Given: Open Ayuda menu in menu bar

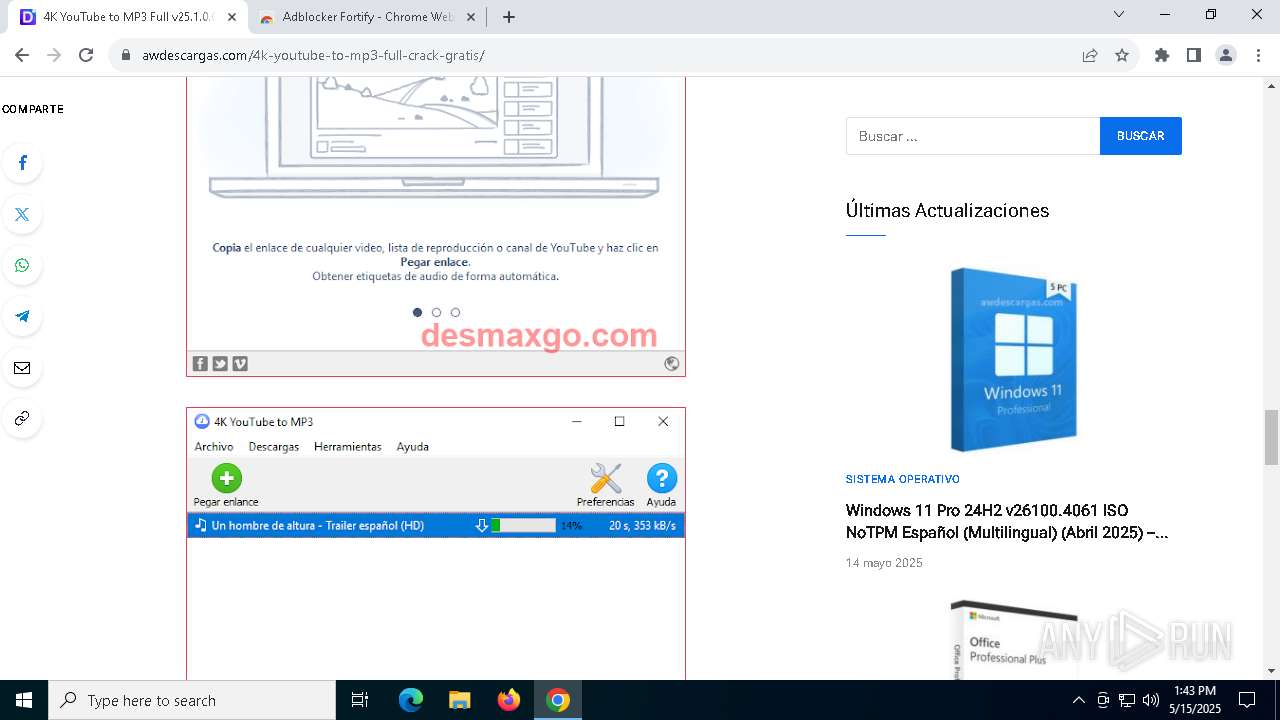Looking at the screenshot, I should [x=412, y=447].
